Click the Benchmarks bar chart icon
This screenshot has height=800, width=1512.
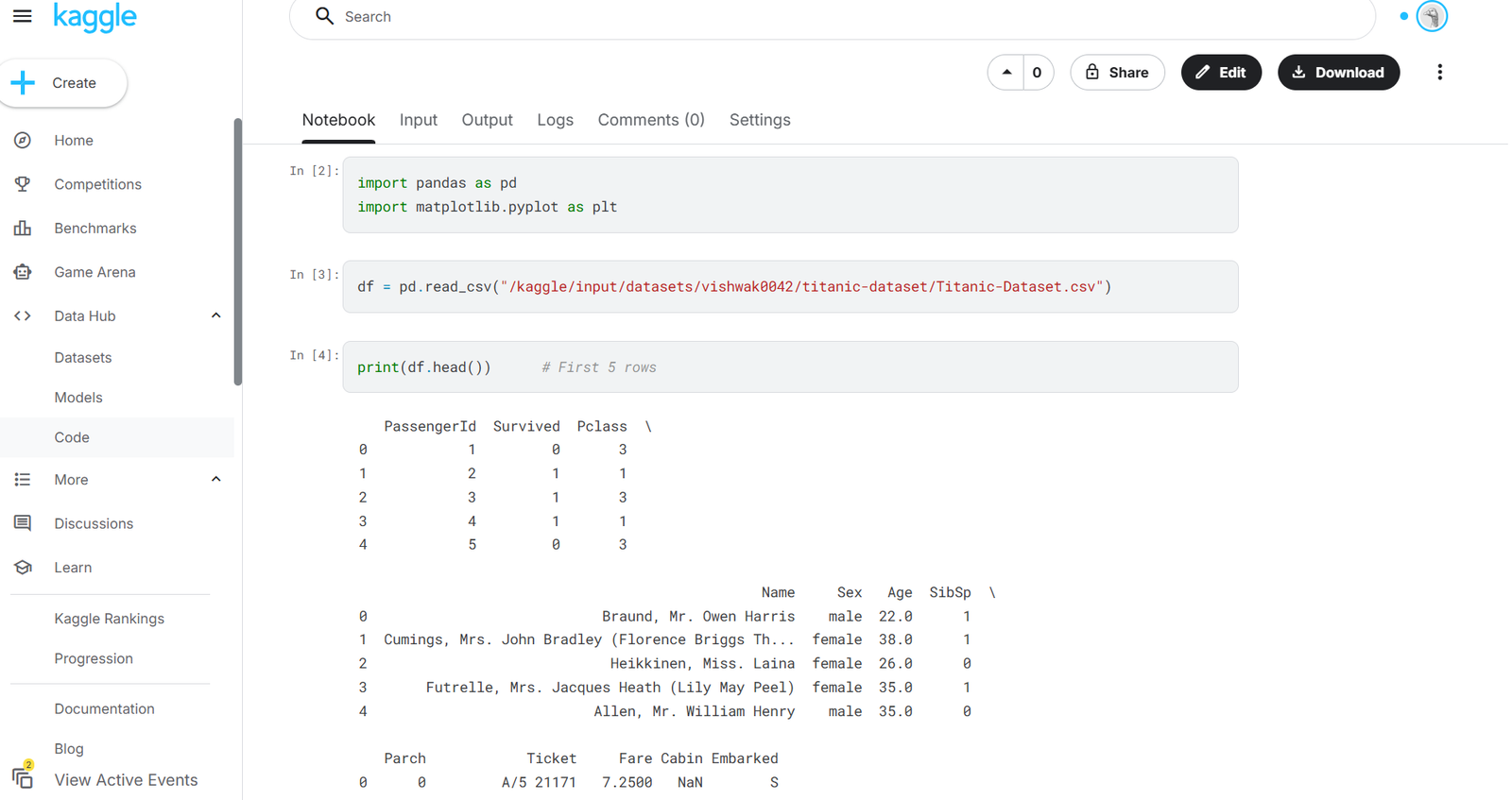pyautogui.click(x=23, y=229)
